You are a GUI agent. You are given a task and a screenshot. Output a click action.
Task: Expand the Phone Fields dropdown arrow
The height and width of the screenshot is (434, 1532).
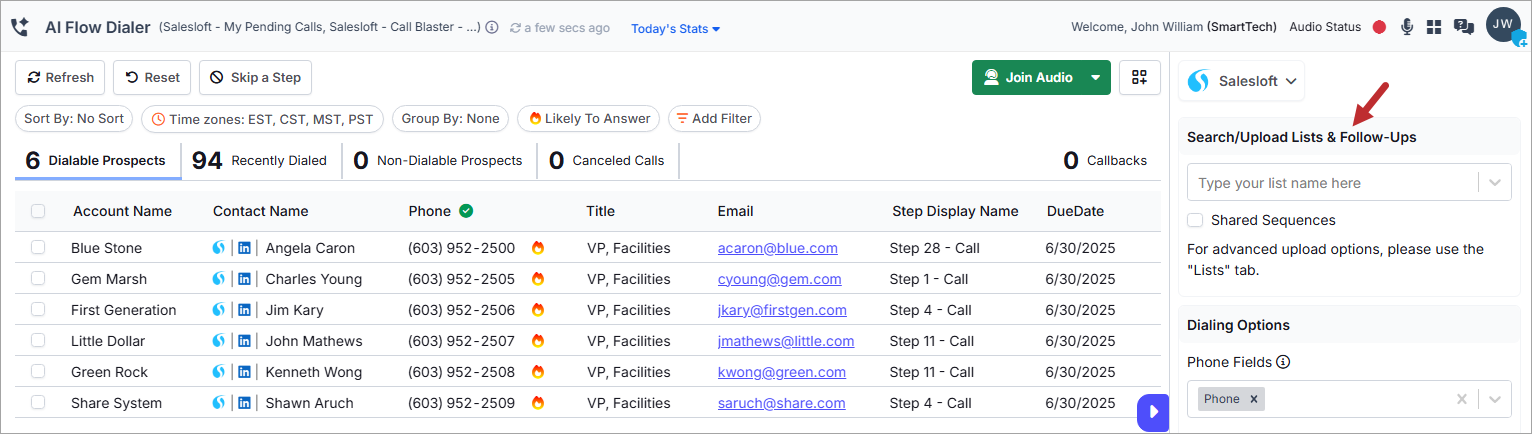click(1495, 399)
